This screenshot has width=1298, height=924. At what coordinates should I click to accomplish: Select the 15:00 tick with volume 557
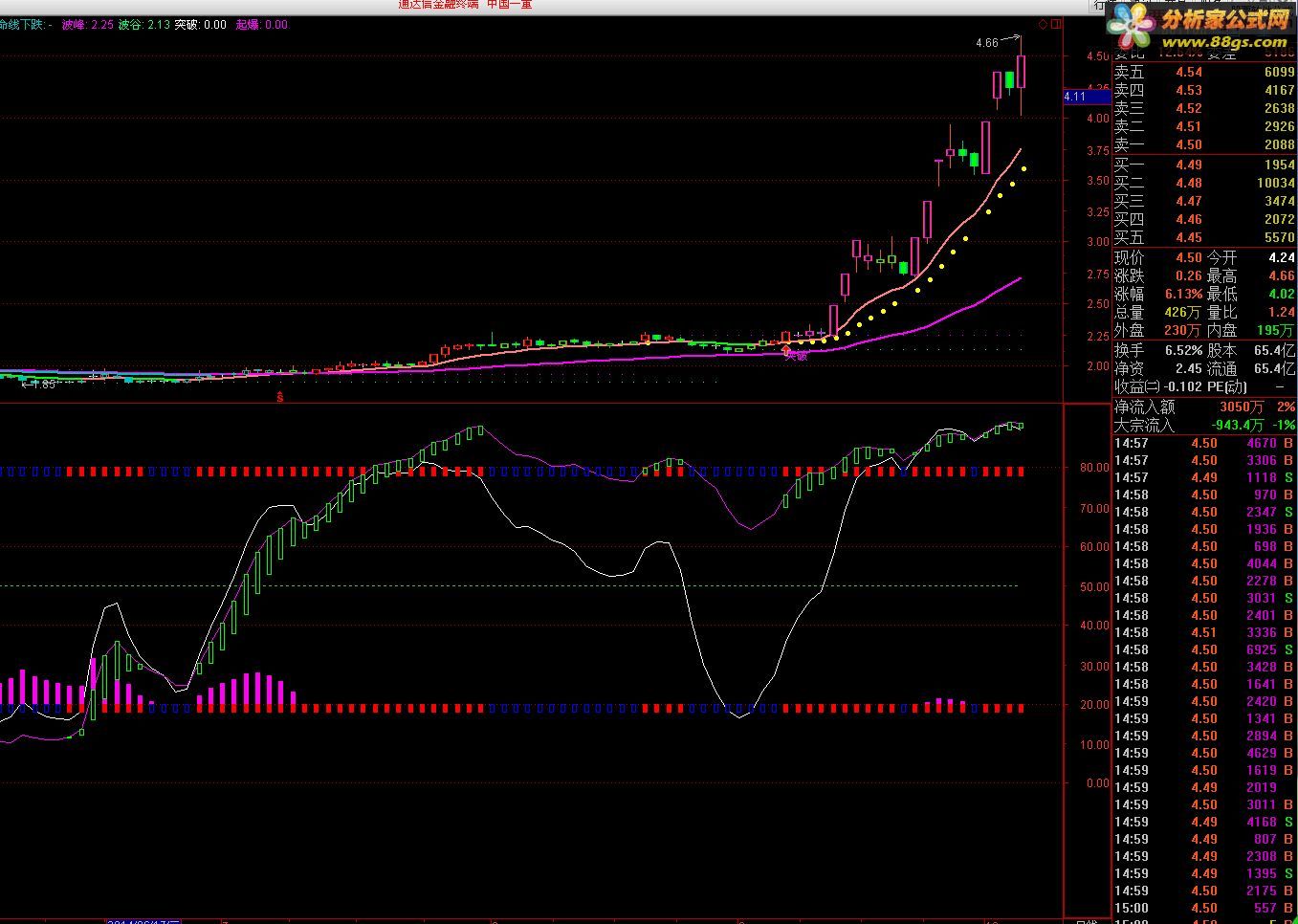(x=1204, y=908)
